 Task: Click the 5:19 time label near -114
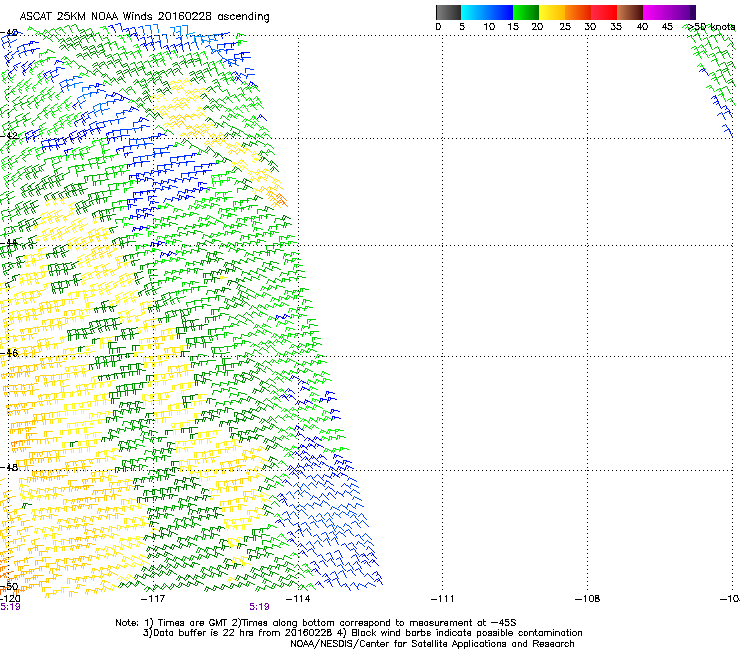point(259,607)
